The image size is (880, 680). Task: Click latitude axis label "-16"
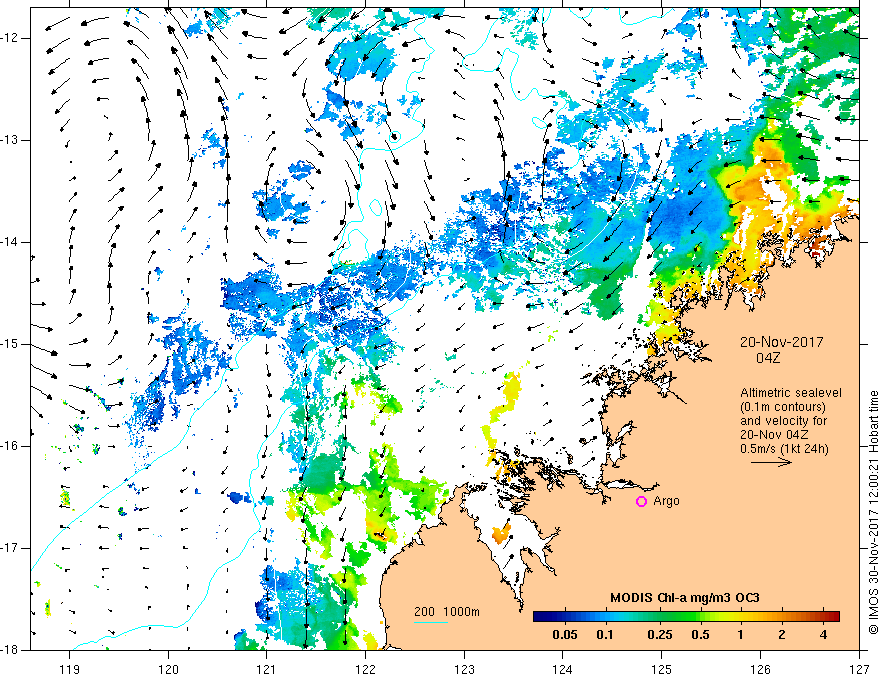point(10,446)
